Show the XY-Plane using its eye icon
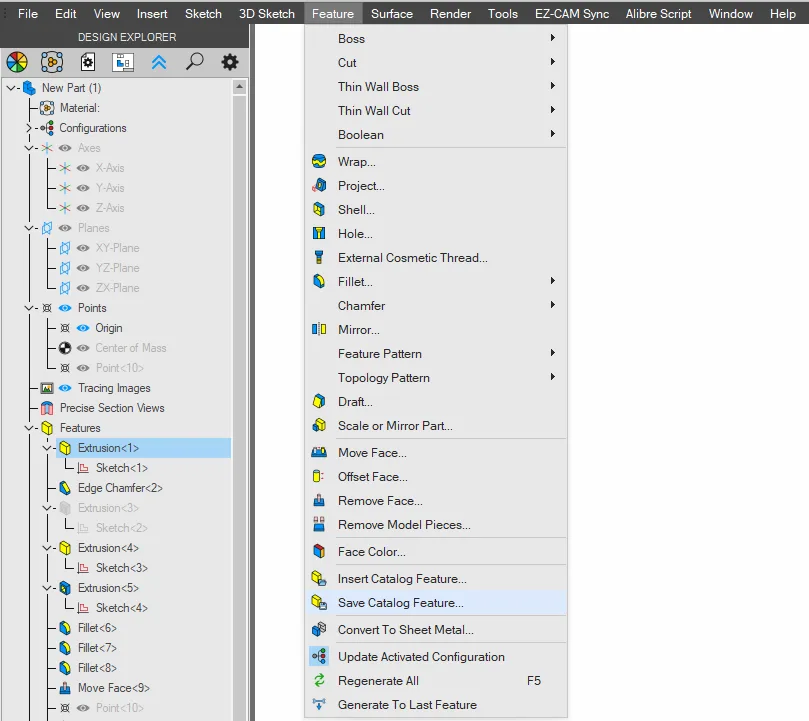This screenshot has height=721, width=809. [x=83, y=248]
